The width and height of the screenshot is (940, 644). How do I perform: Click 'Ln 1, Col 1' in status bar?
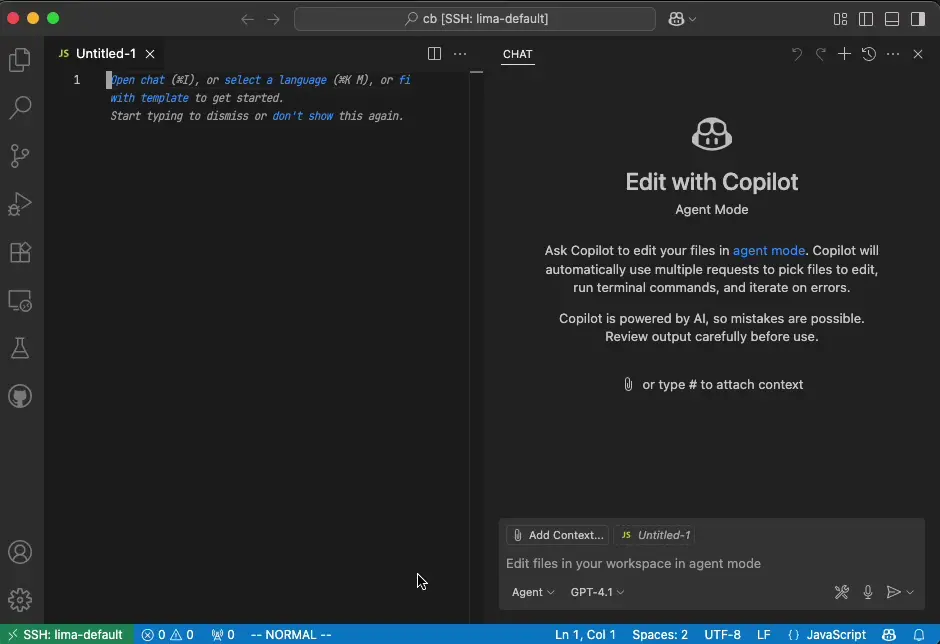tap(585, 634)
